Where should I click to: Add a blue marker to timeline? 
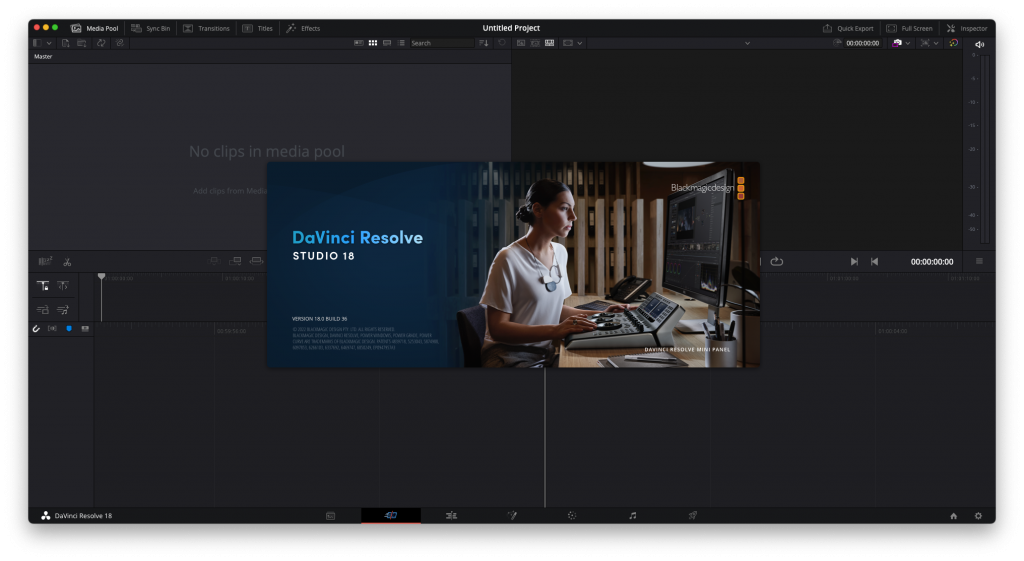69,329
